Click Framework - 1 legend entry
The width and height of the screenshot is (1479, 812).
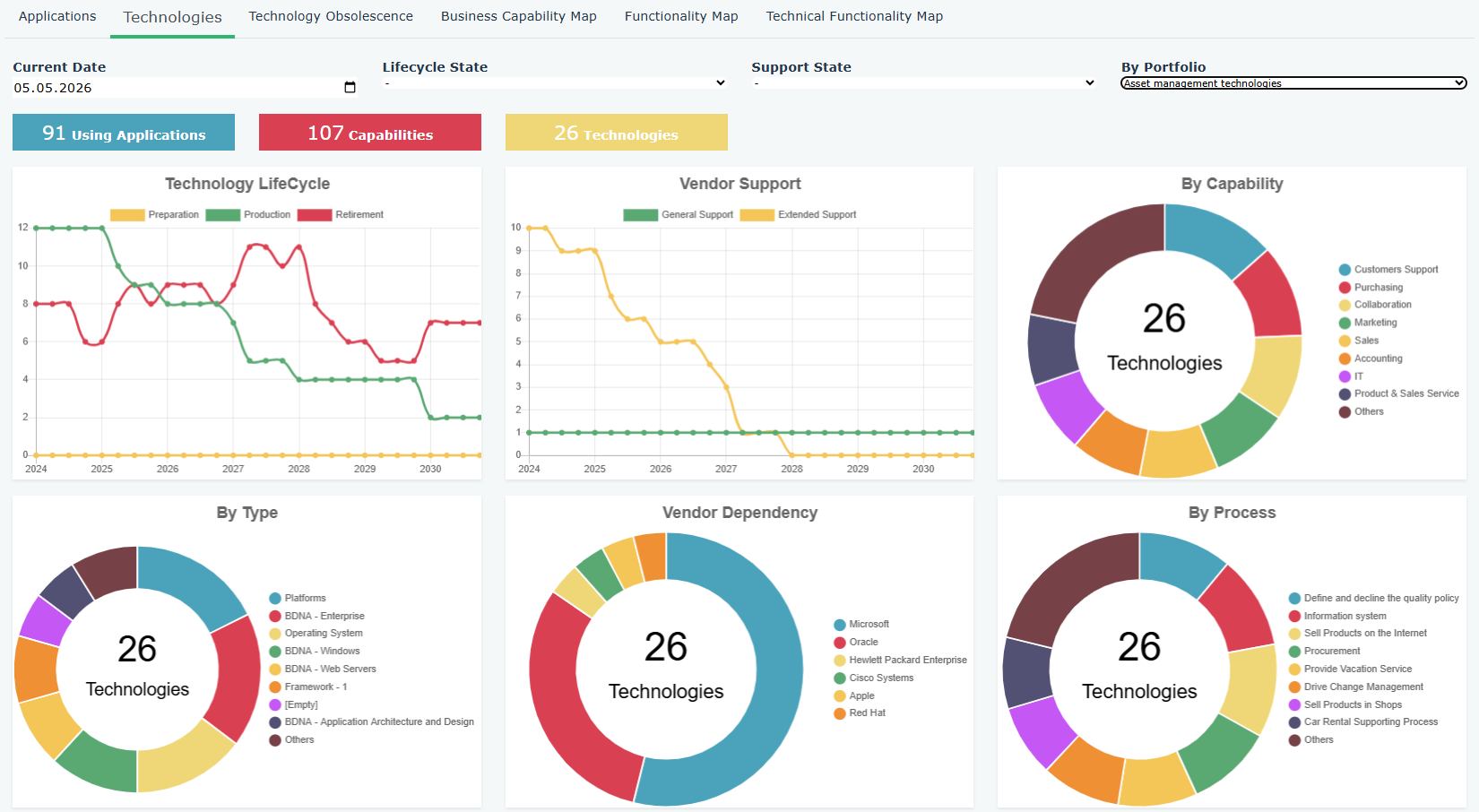coord(308,687)
